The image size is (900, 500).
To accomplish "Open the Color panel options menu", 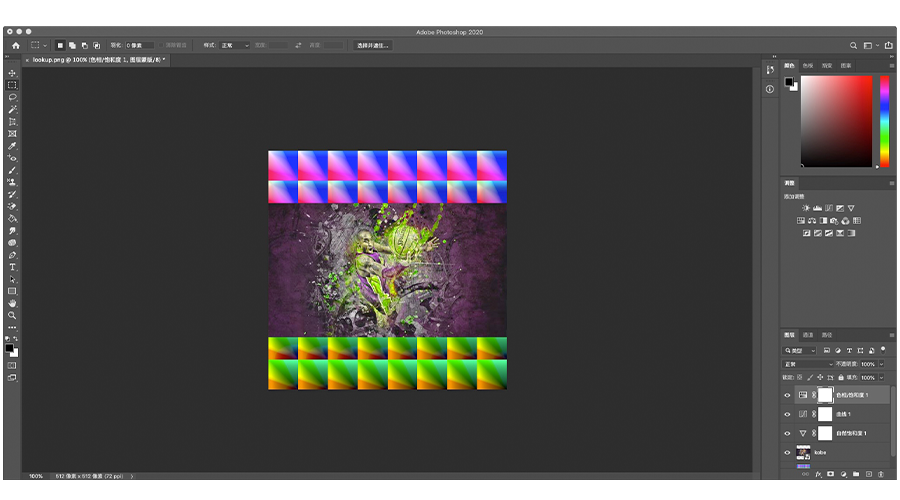I will coord(891,65).
